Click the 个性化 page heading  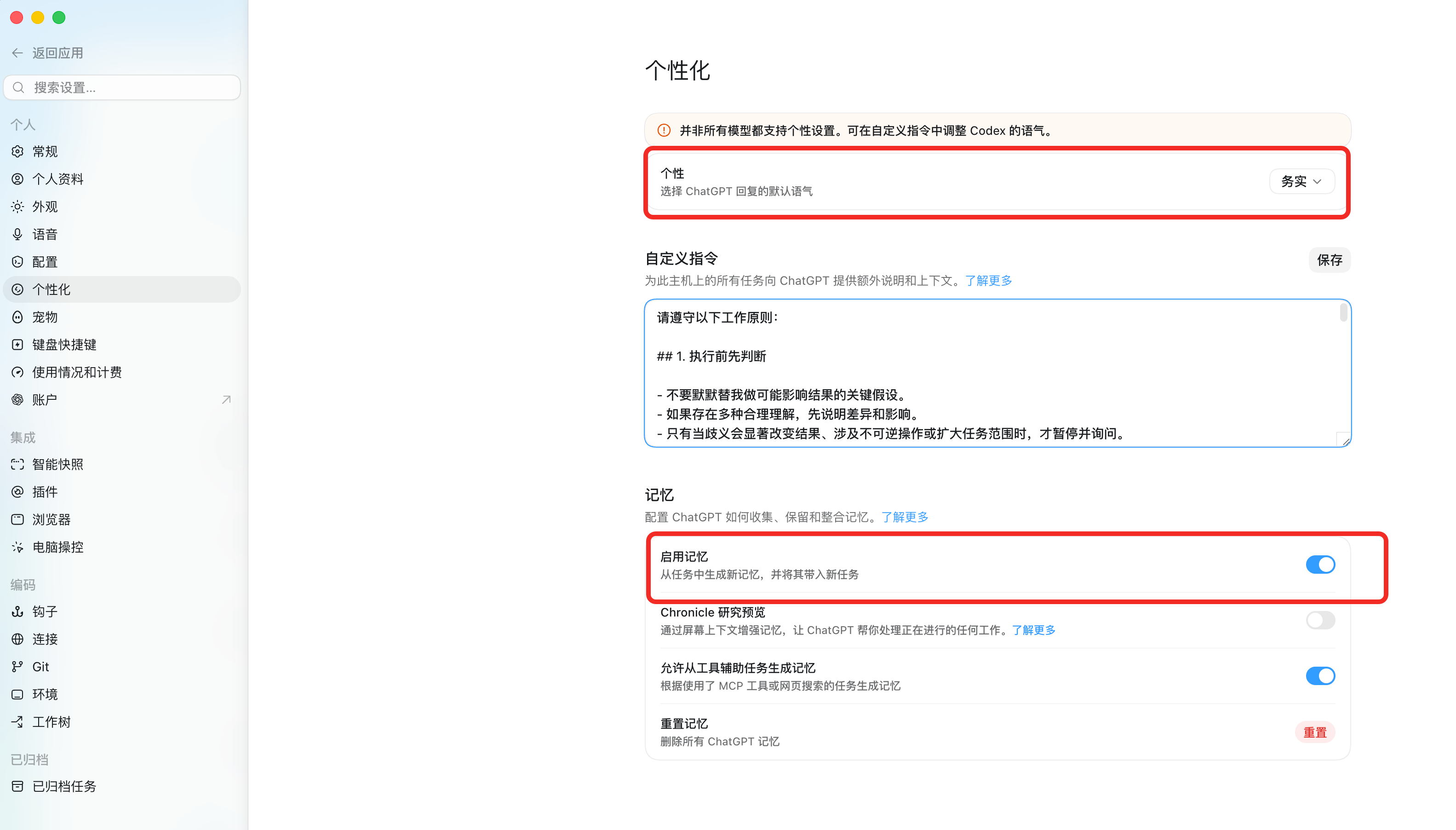(677, 71)
